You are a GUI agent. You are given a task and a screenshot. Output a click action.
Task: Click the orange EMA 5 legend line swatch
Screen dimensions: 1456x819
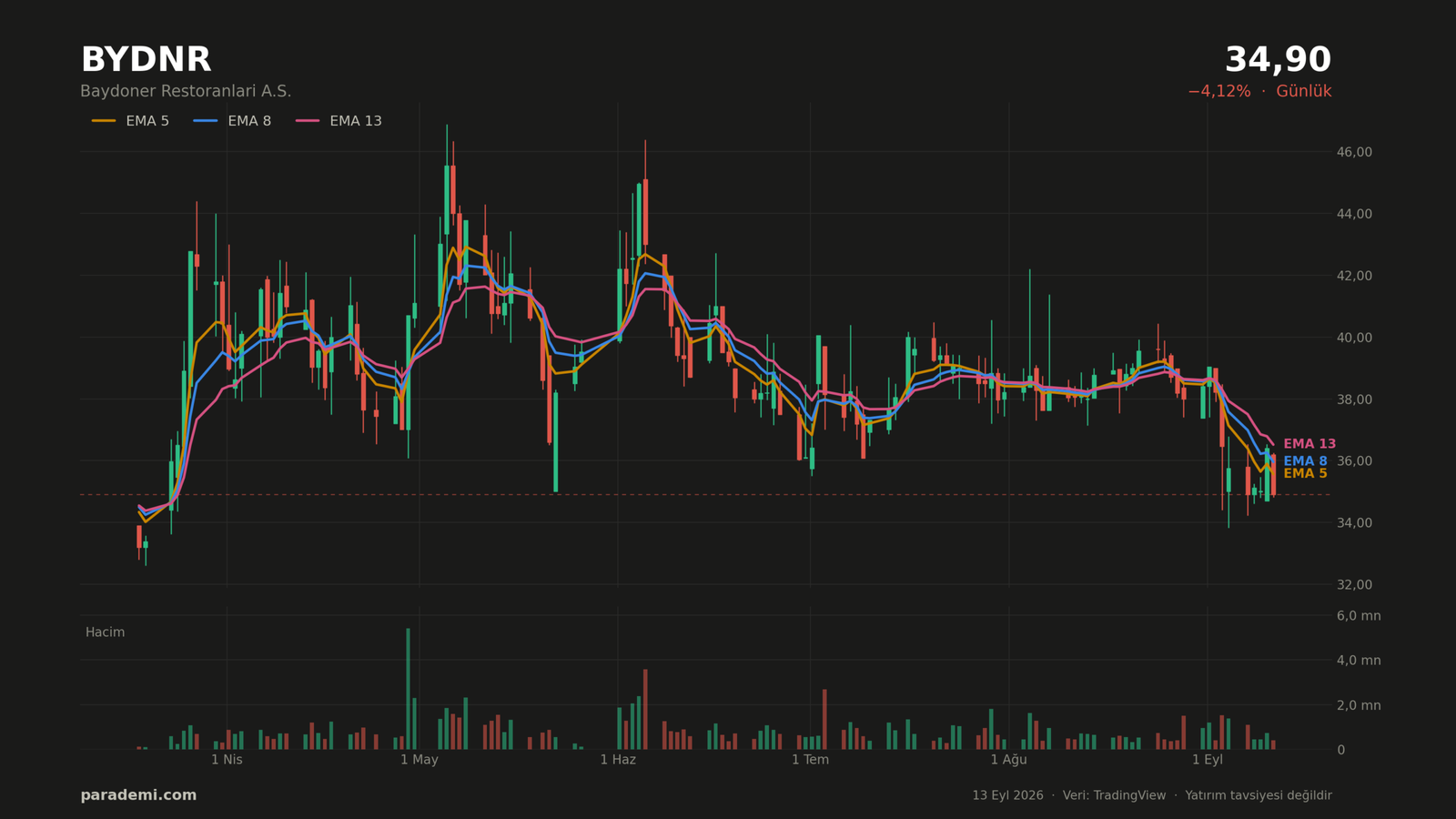(104, 121)
